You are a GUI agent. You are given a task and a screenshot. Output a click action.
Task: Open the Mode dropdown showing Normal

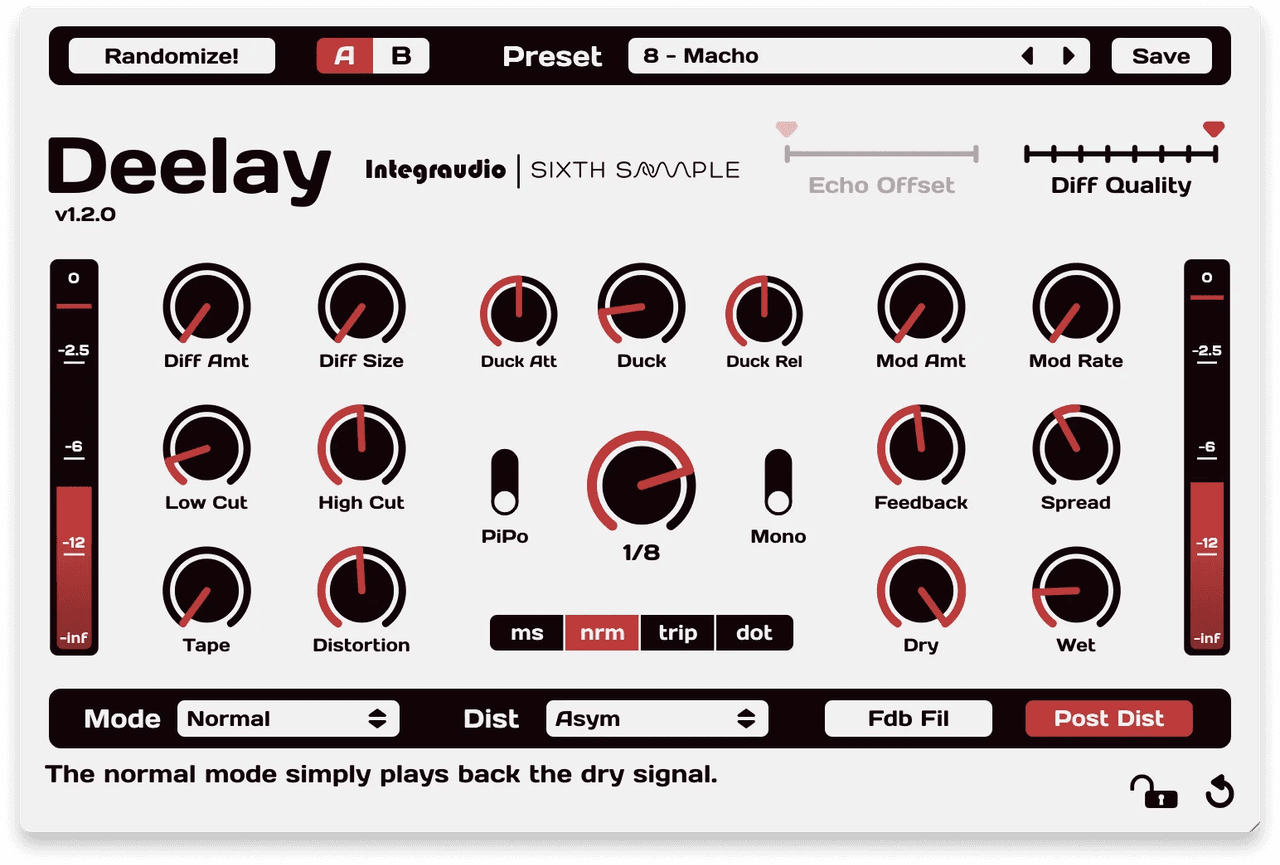(287, 718)
